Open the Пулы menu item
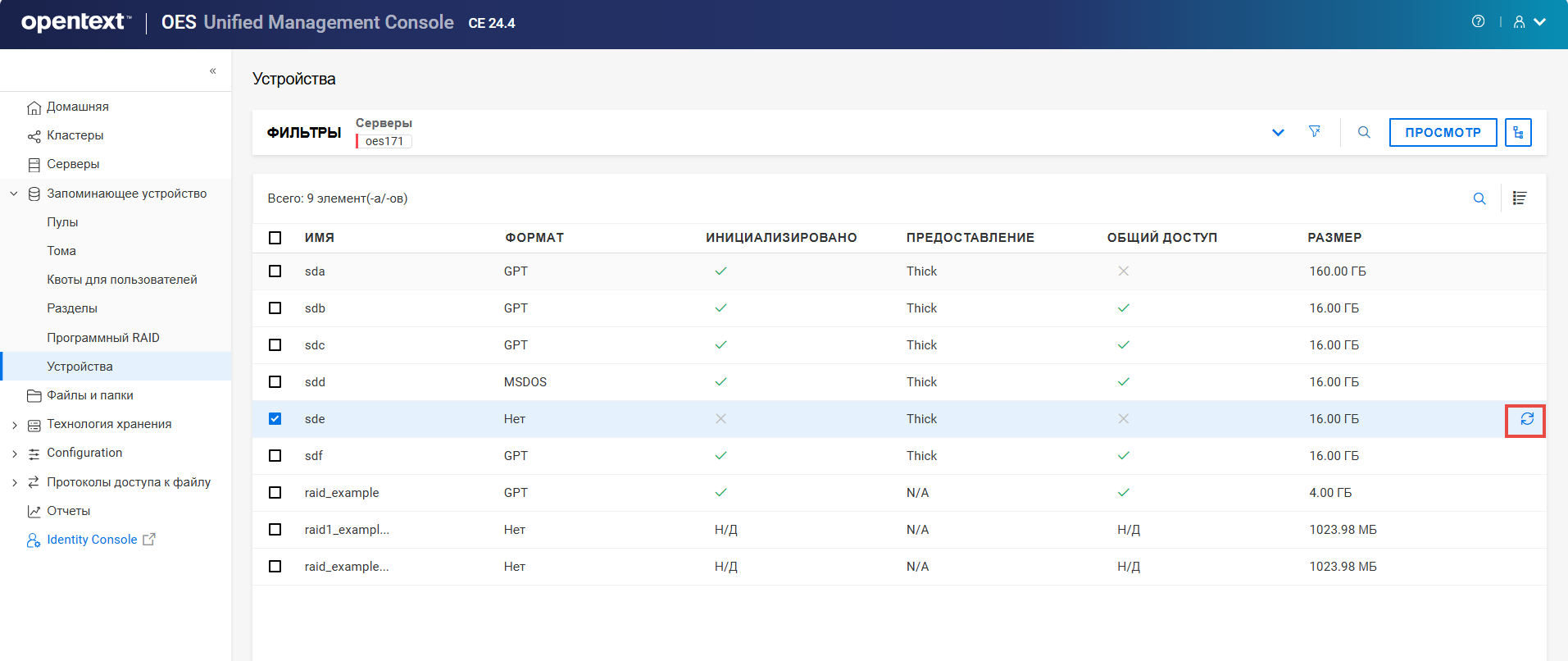This screenshot has width=1568, height=661. click(x=62, y=222)
